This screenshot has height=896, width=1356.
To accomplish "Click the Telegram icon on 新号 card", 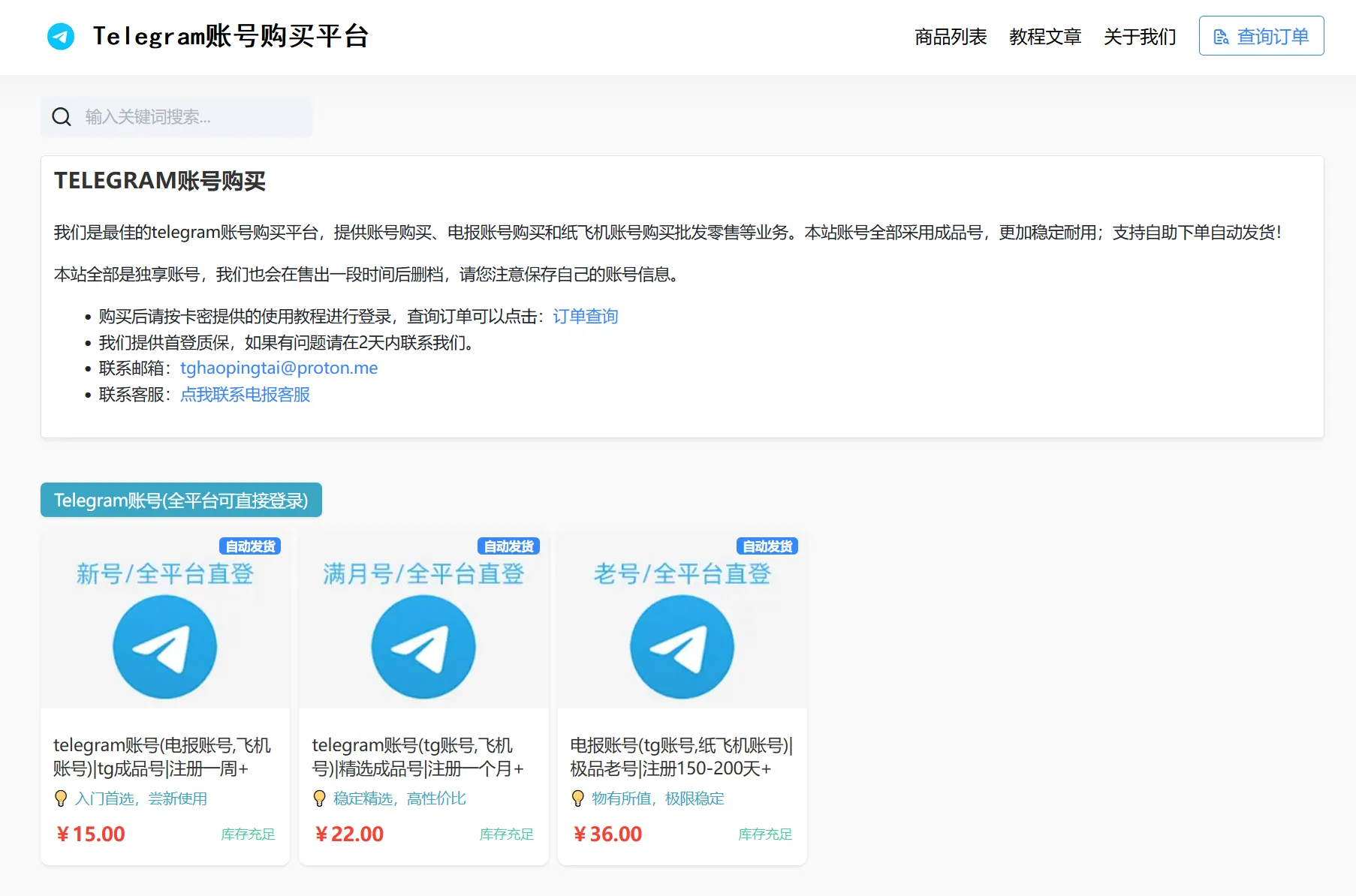I will point(165,646).
